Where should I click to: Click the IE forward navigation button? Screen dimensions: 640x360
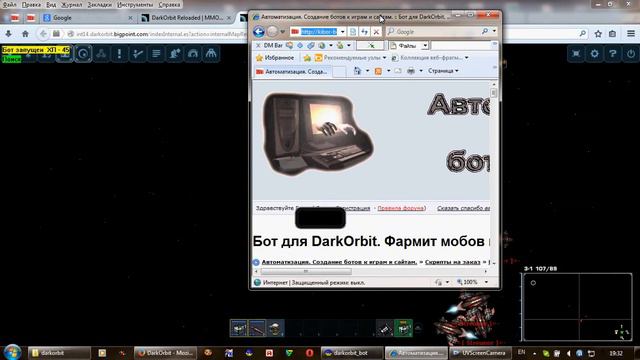(272, 31)
